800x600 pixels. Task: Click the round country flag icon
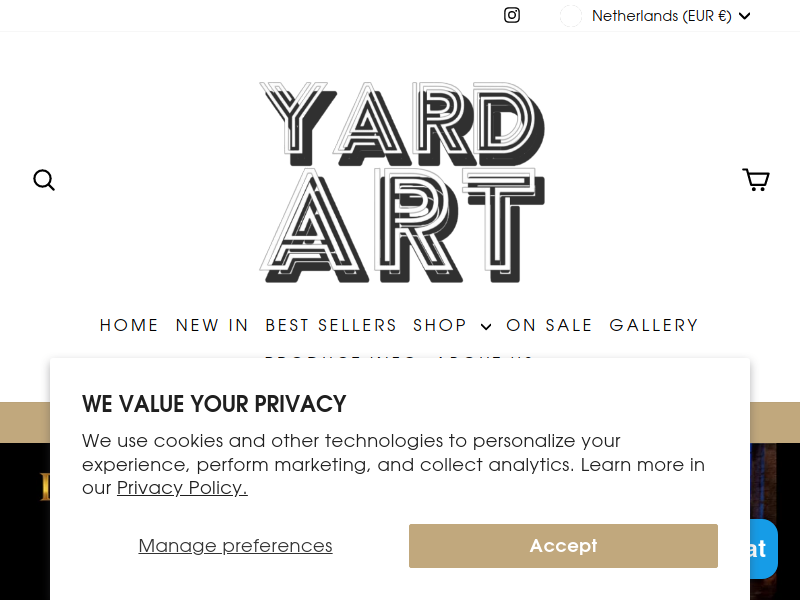(x=570, y=16)
